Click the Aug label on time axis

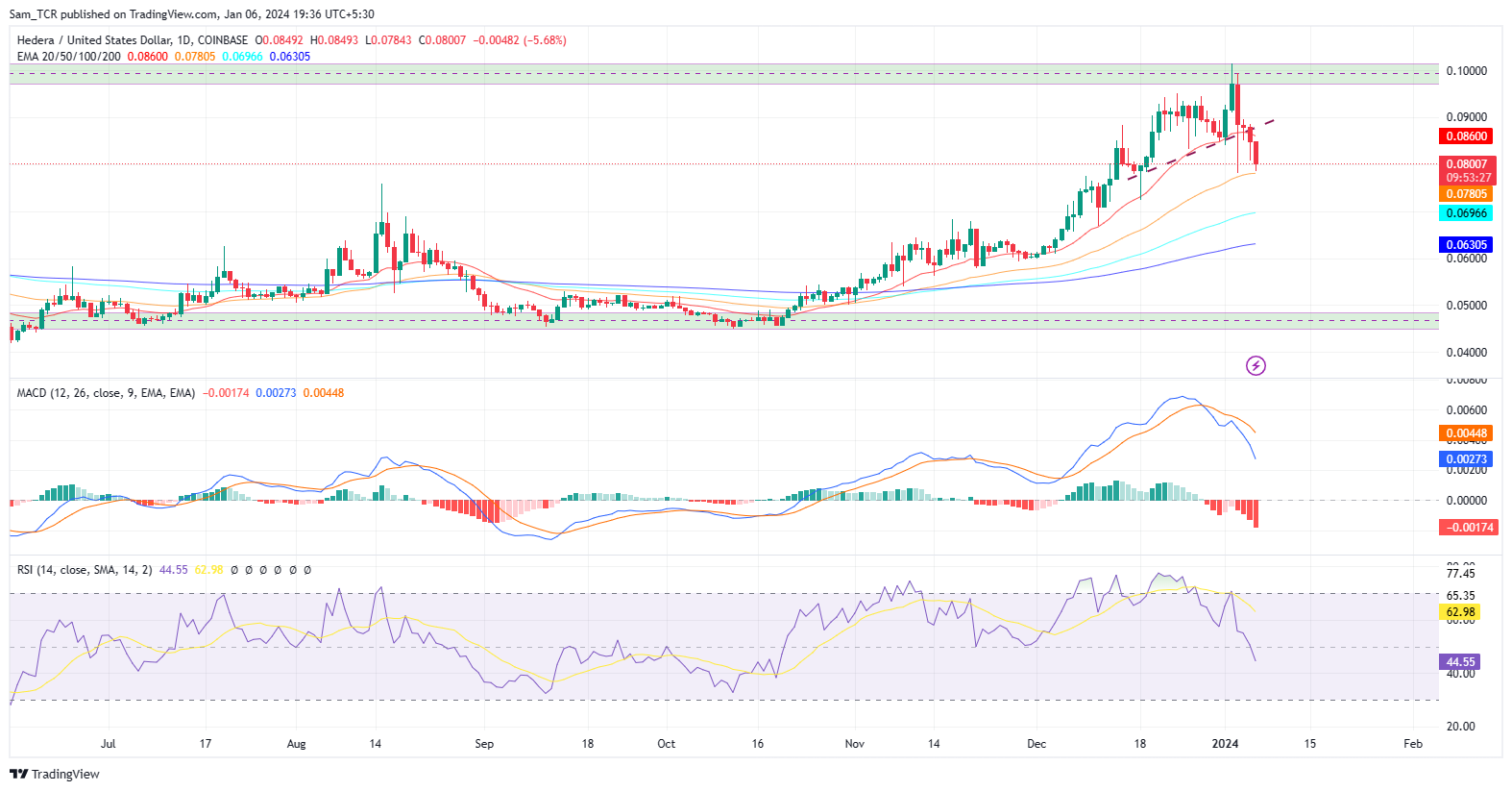(x=296, y=744)
